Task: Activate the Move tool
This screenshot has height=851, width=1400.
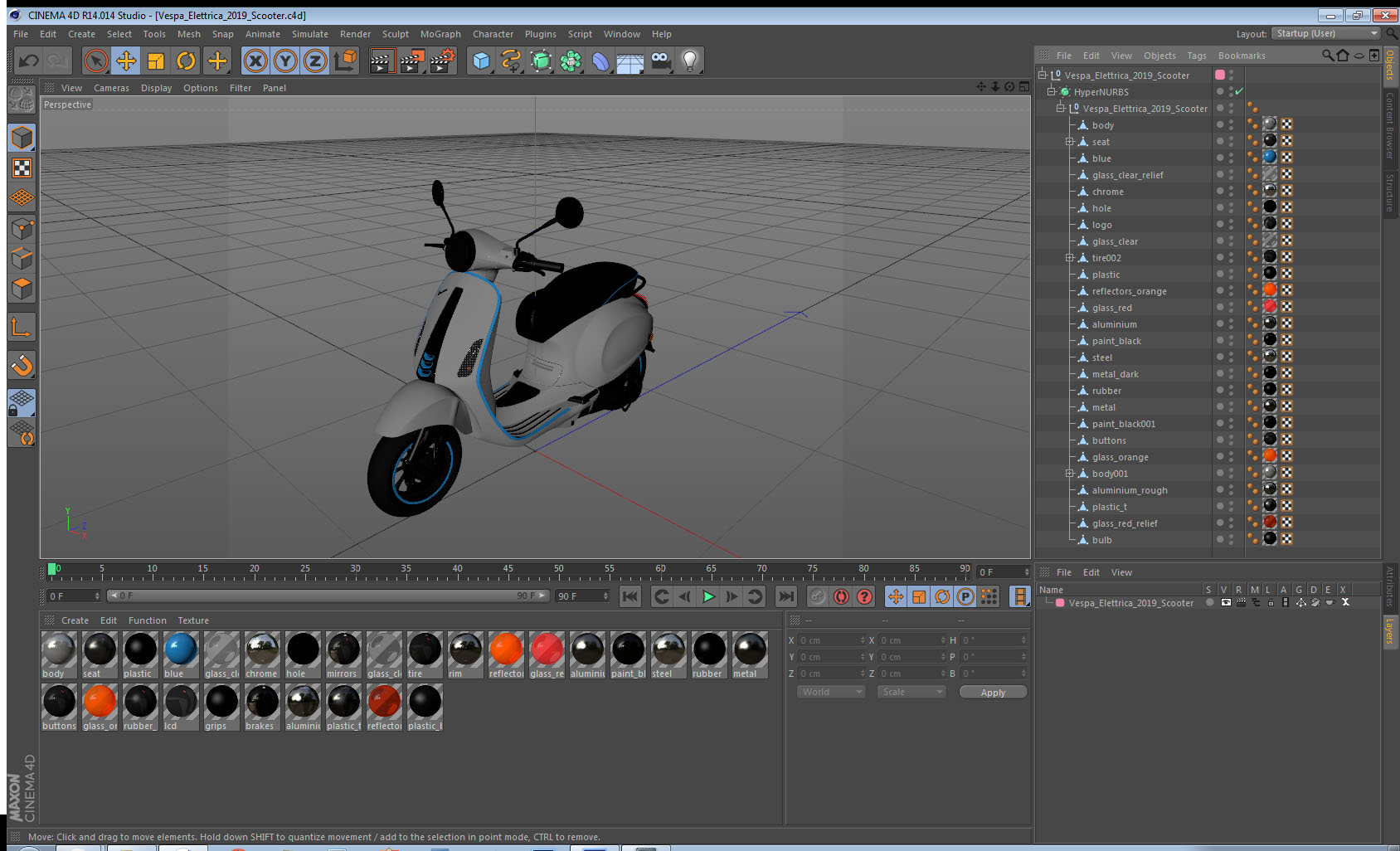Action: point(126,61)
